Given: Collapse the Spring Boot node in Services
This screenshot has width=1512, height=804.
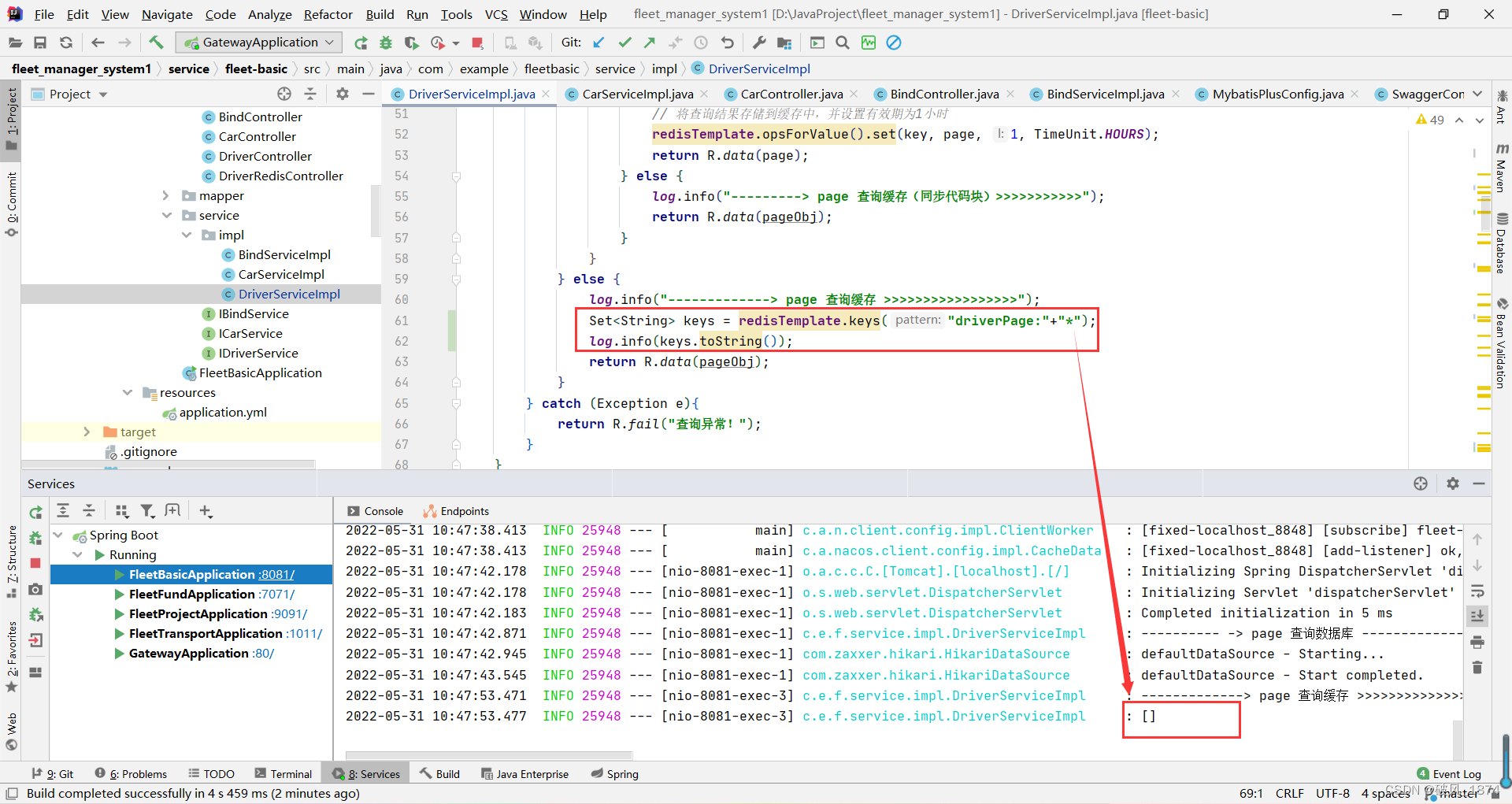Looking at the screenshot, I should 58,535.
